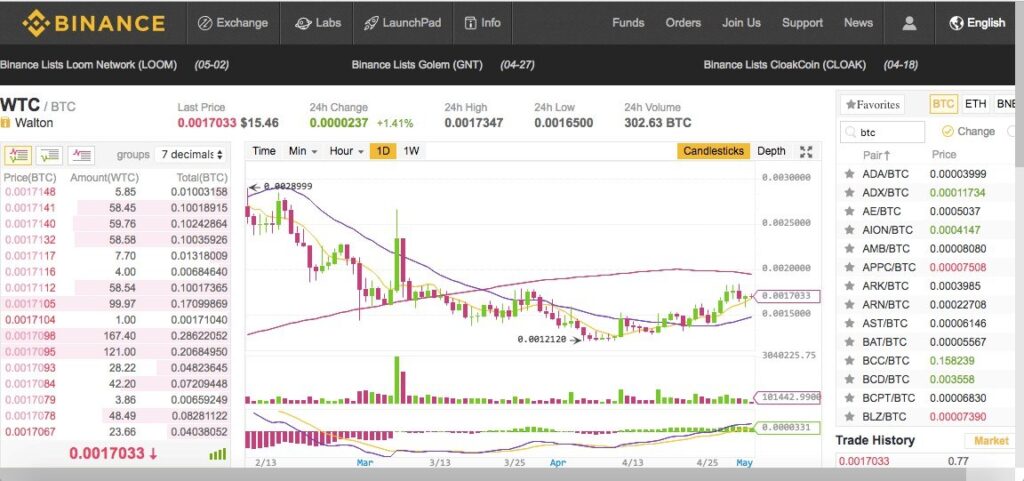Select the Time chart interval
The height and width of the screenshot is (481, 1024).
tap(264, 151)
